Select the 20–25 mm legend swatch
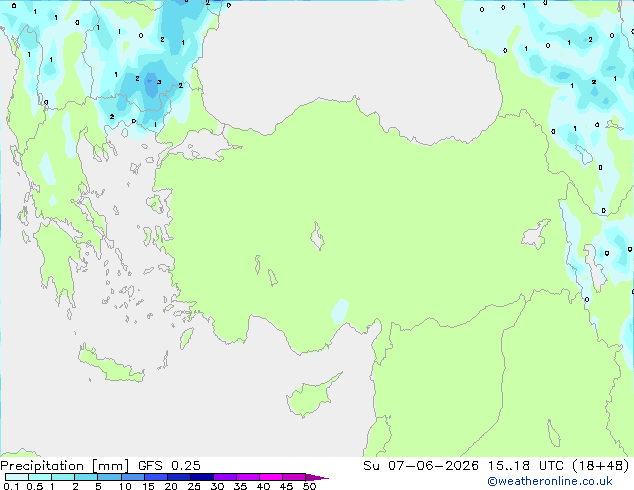The image size is (634, 490). 179,477
